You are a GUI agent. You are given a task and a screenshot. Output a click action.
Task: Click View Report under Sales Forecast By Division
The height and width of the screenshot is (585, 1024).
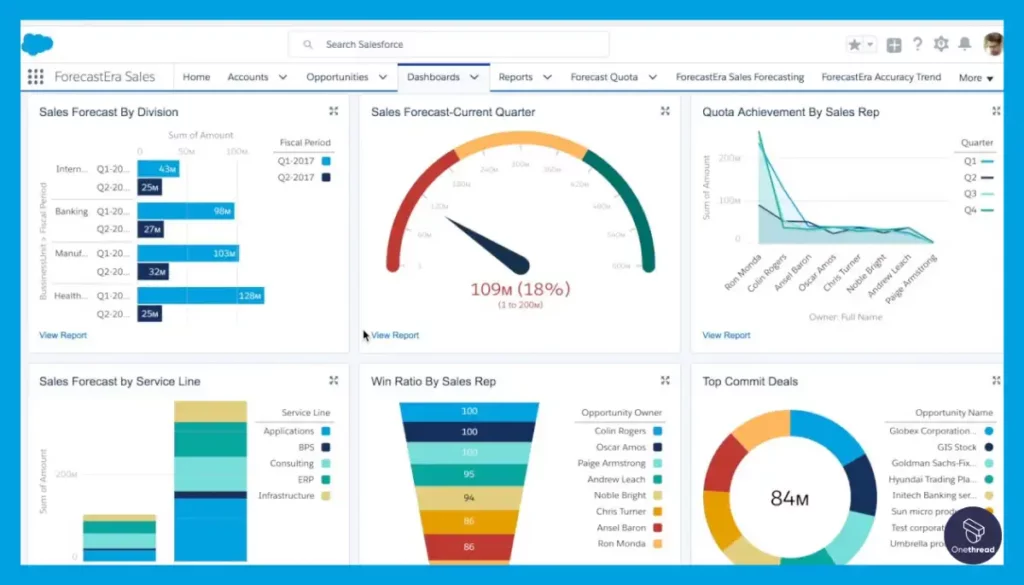[63, 335]
